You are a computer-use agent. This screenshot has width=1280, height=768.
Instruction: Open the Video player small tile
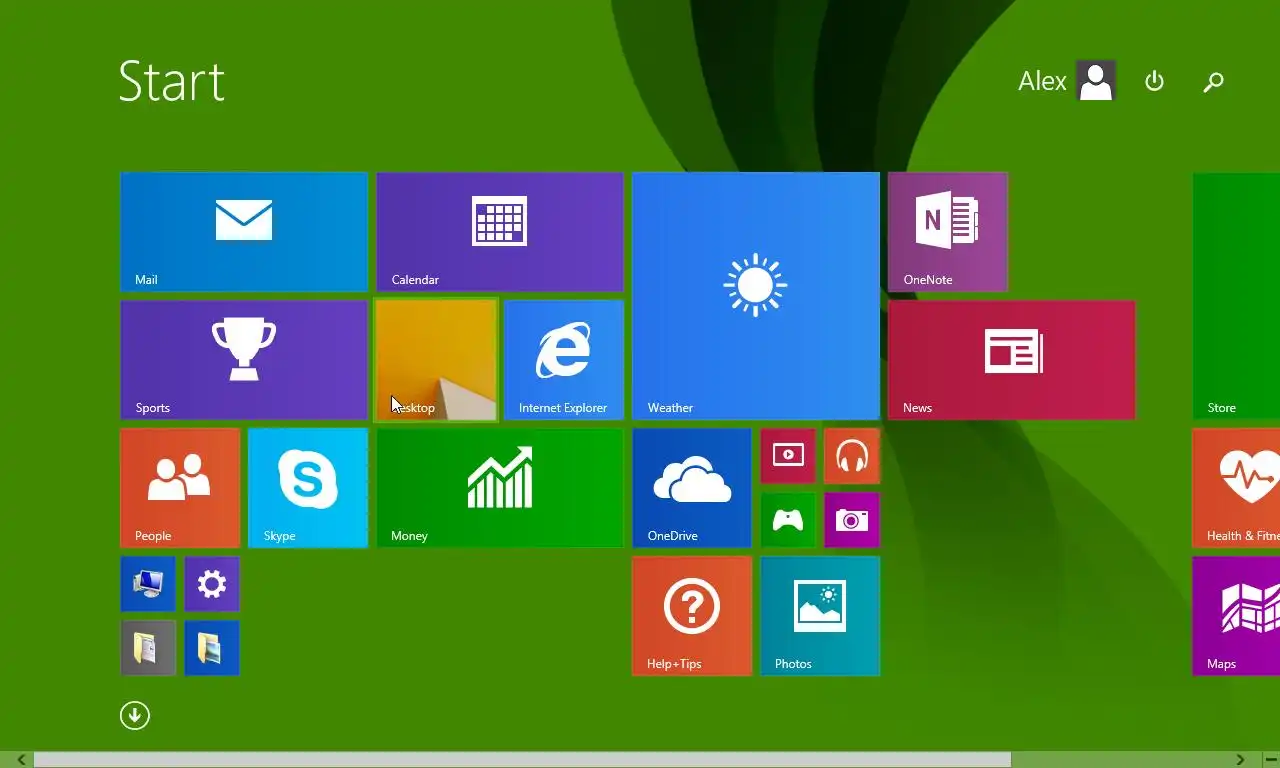coord(788,456)
